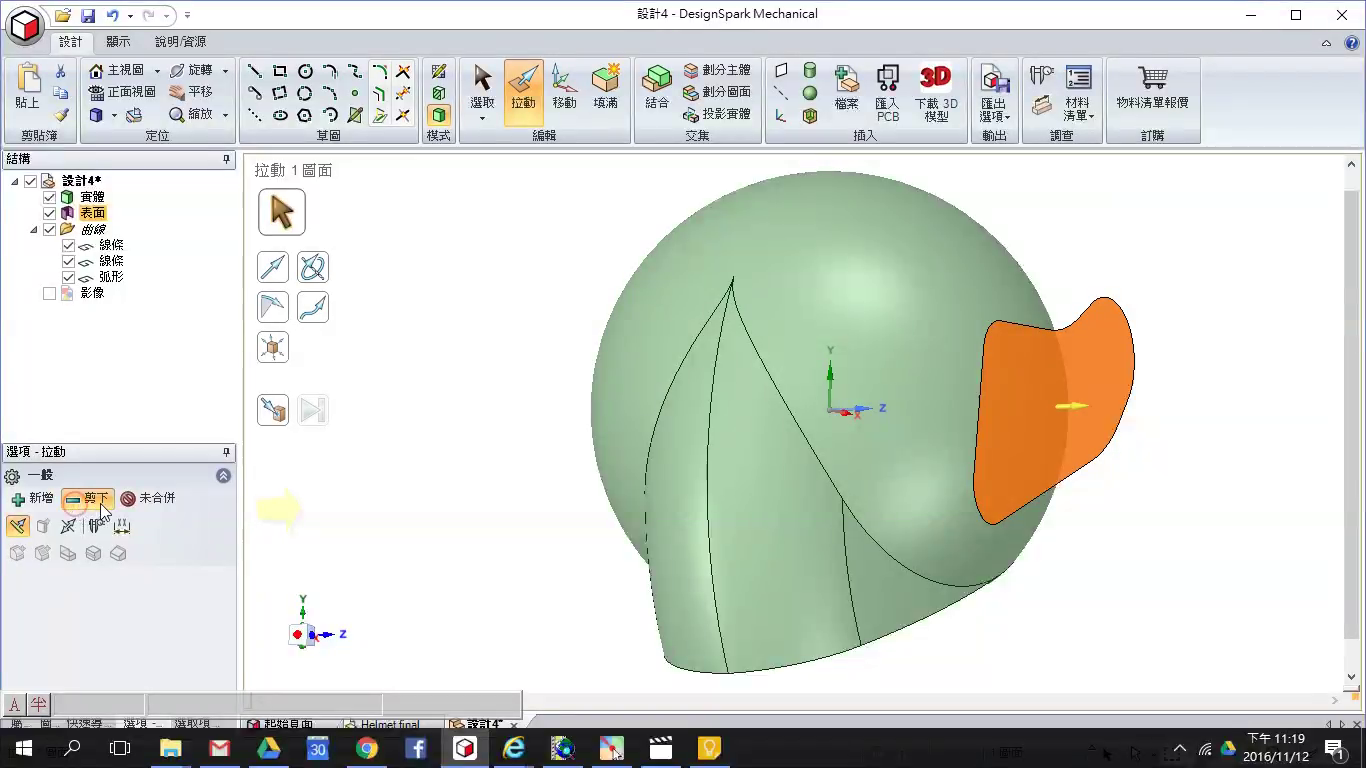Select the 線條 item above 弧形

[x=111, y=261]
